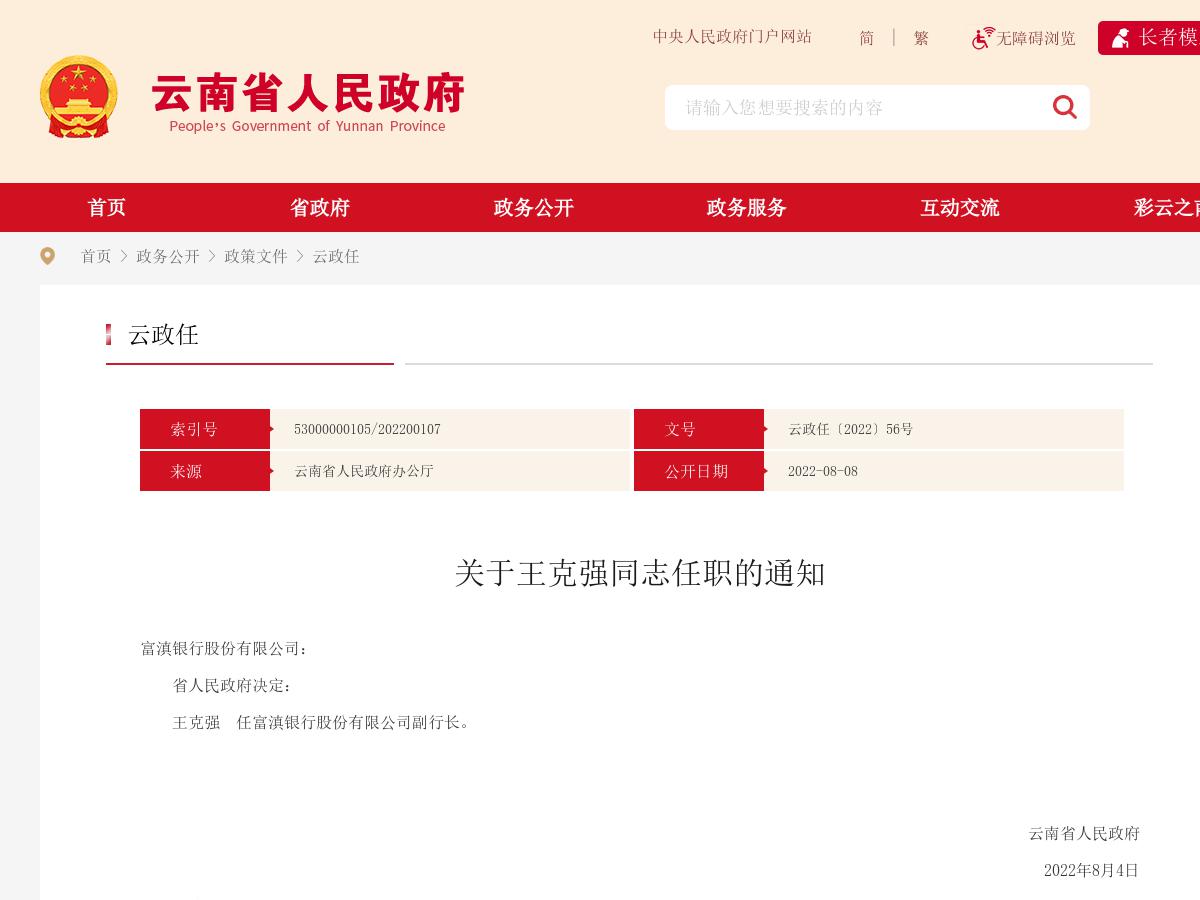The width and height of the screenshot is (1200, 900).
Task: Click the 索引号 label cell
Action: (x=205, y=429)
